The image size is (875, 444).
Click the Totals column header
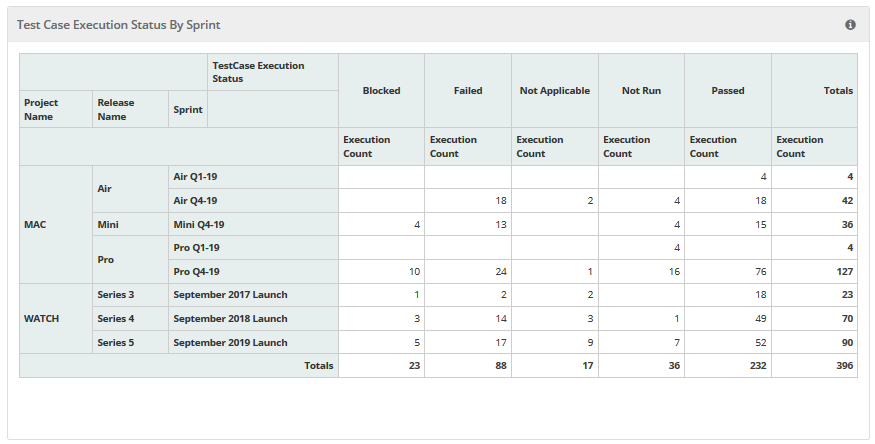[815, 90]
